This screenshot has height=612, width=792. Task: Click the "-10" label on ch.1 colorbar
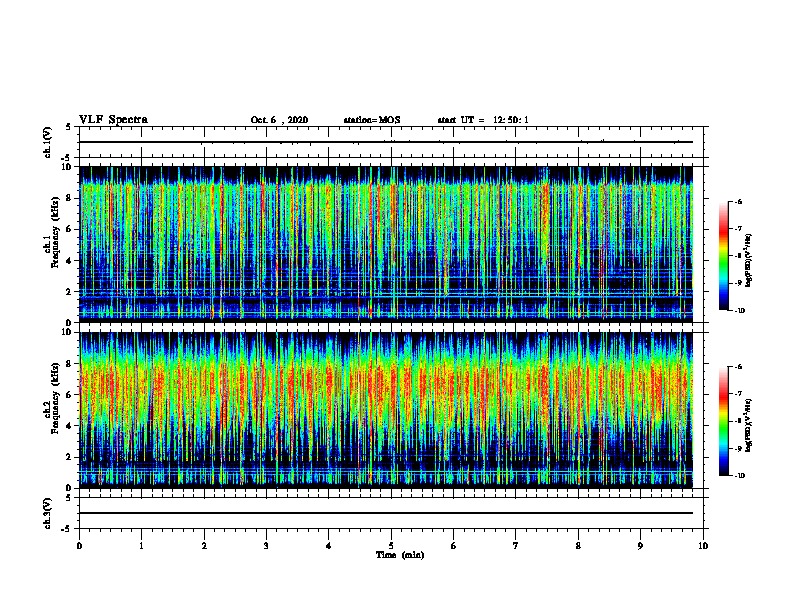pyautogui.click(x=739, y=311)
